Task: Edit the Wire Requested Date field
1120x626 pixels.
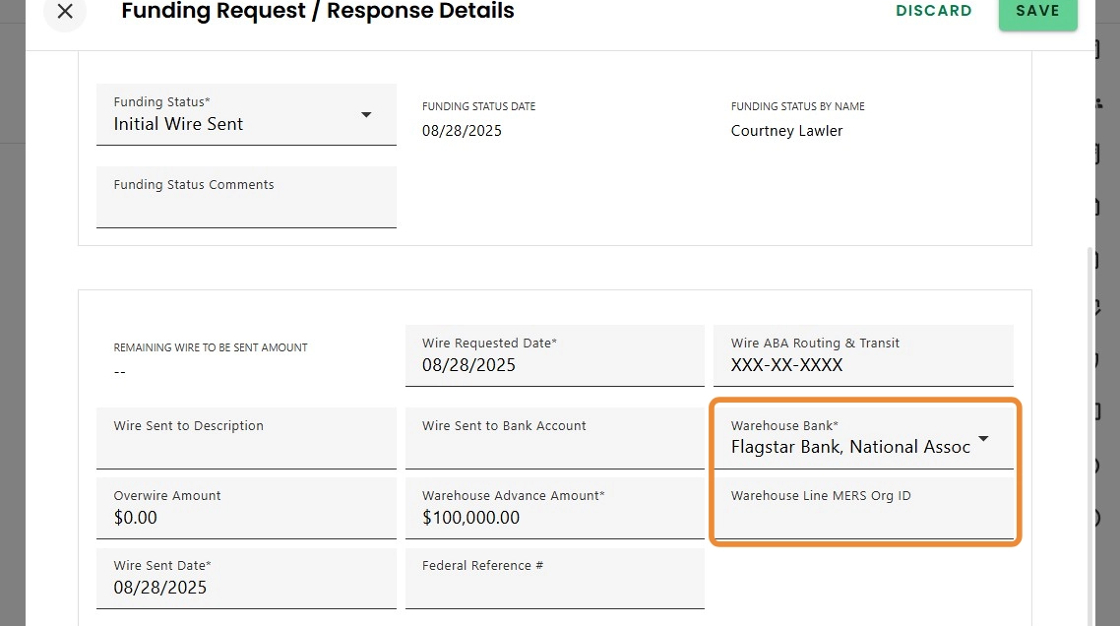Action: point(554,365)
